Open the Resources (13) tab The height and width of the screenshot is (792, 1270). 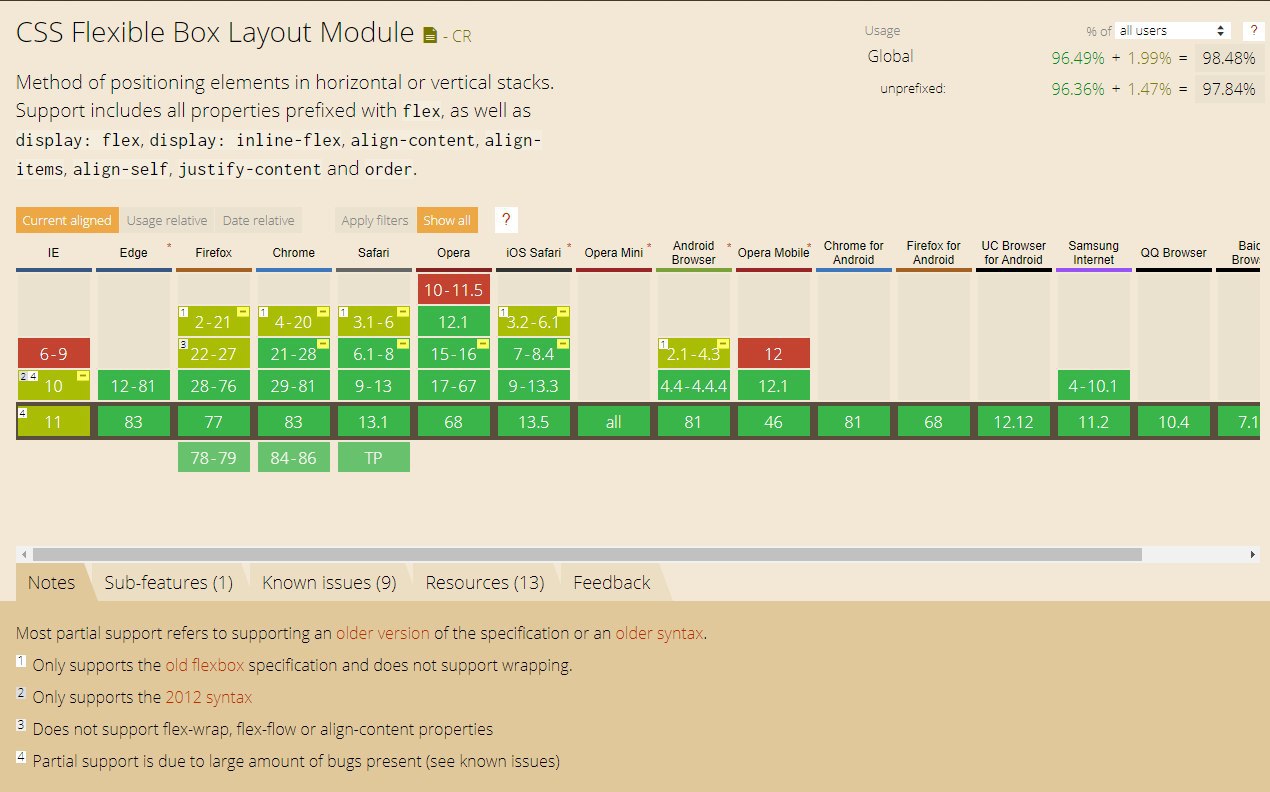(x=485, y=583)
